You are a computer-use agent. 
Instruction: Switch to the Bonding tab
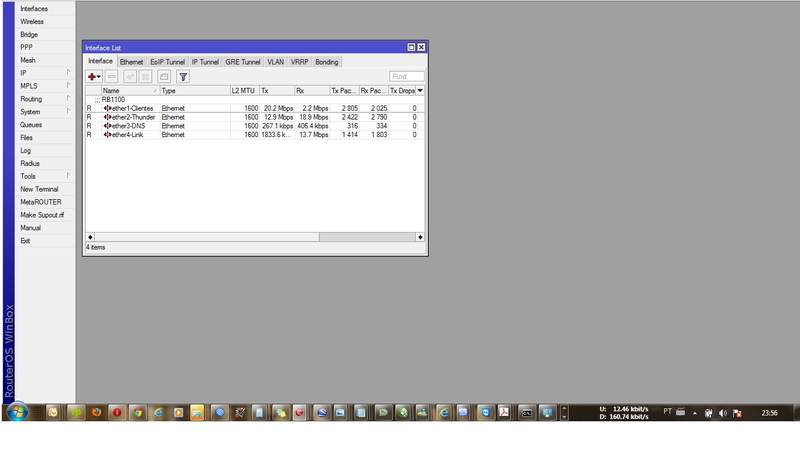click(x=327, y=62)
